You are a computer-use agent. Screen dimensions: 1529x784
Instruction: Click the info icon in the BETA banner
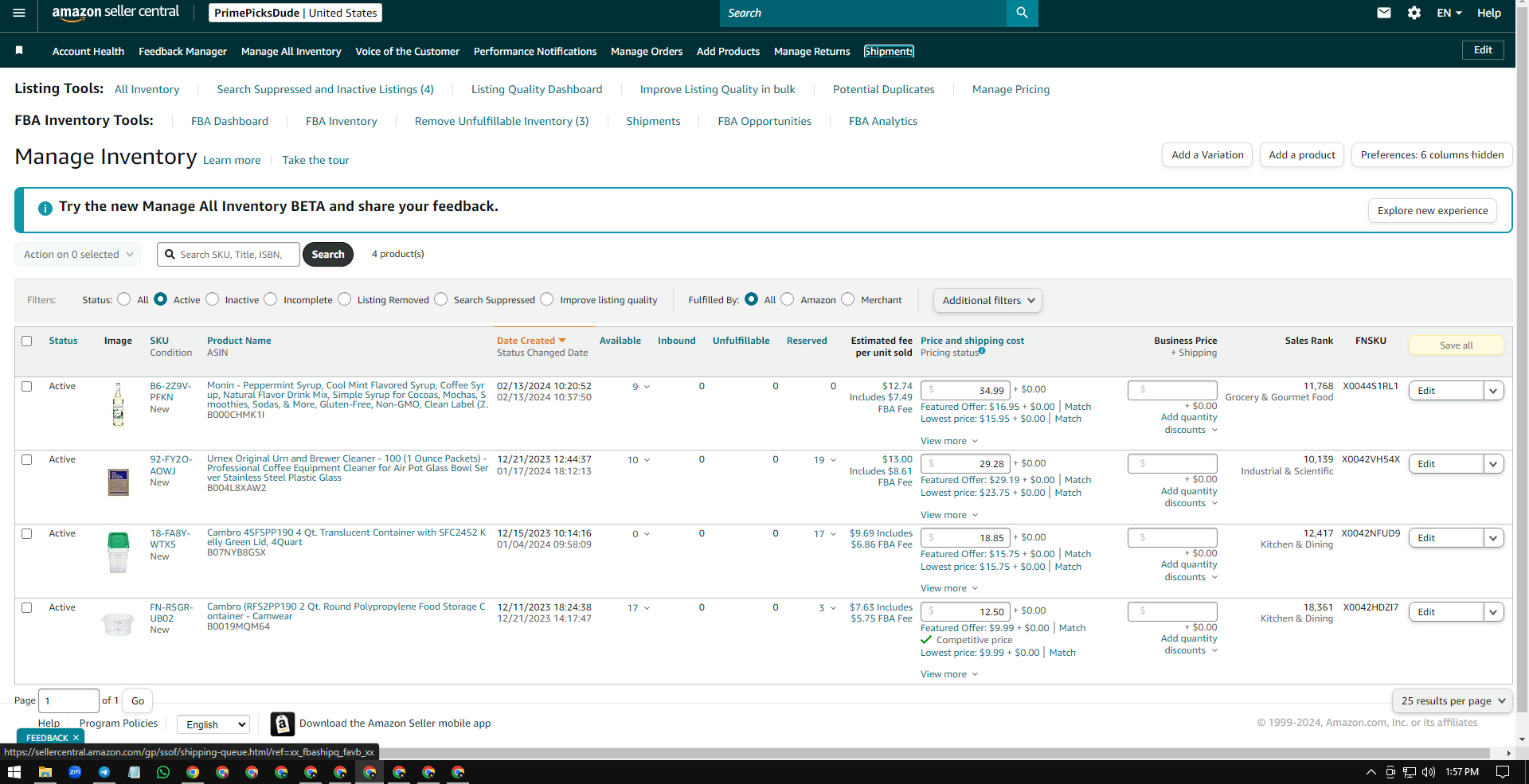pos(45,208)
